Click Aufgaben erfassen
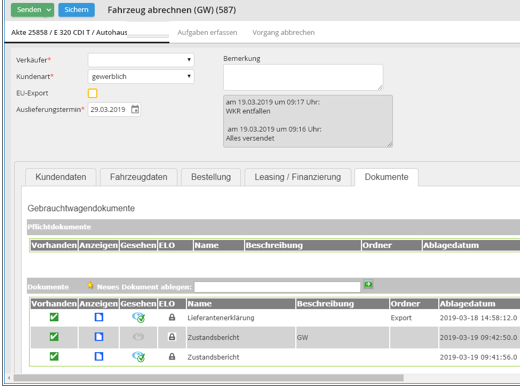Viewport: 520px width, 389px height. pyautogui.click(x=207, y=32)
